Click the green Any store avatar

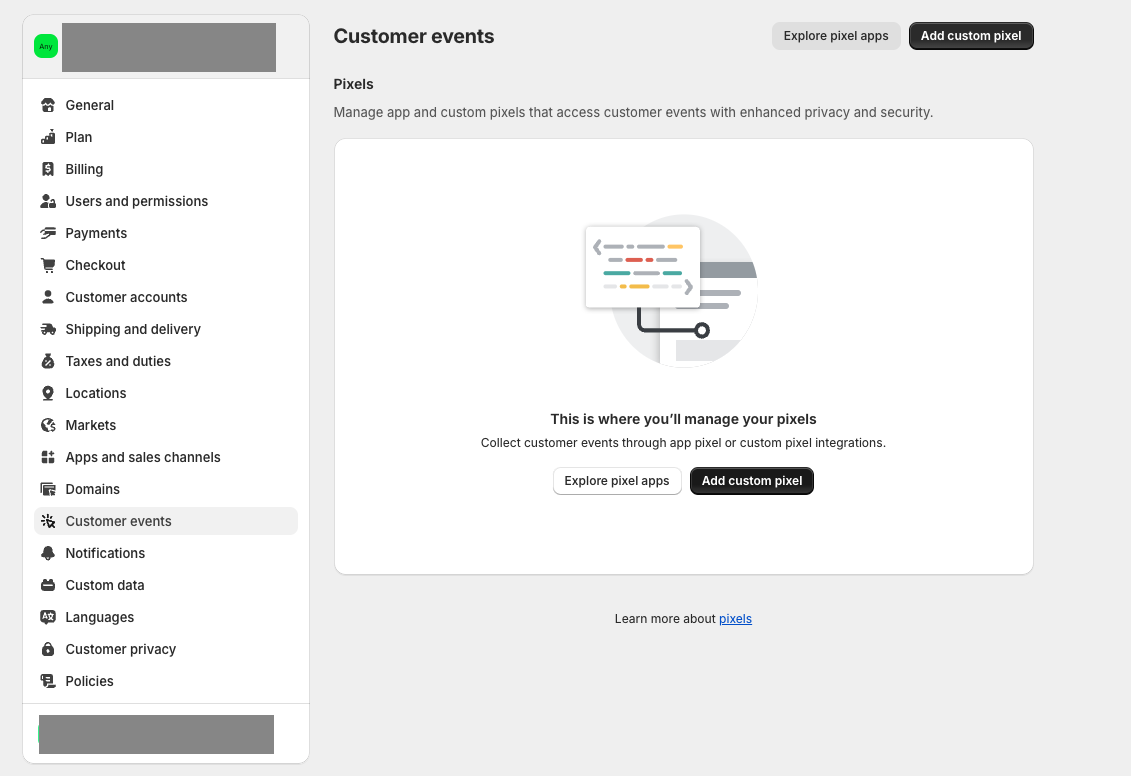(46, 46)
